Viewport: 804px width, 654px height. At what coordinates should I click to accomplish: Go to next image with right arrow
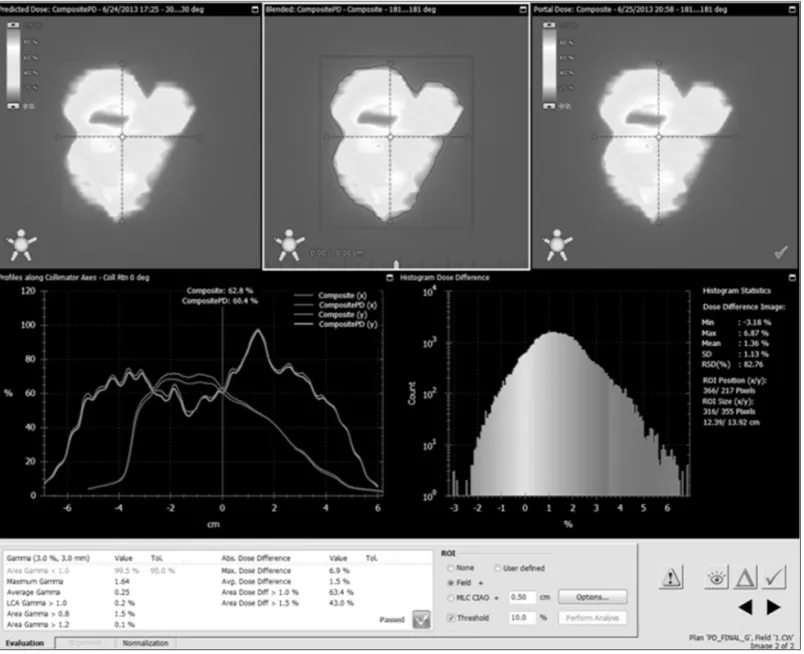coord(773,607)
